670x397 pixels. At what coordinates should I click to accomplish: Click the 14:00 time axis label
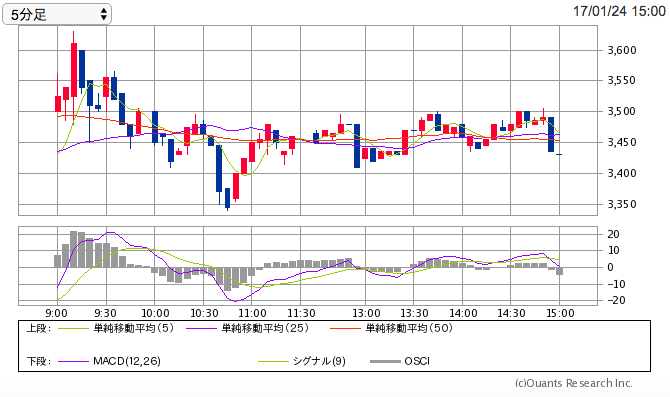(463, 313)
